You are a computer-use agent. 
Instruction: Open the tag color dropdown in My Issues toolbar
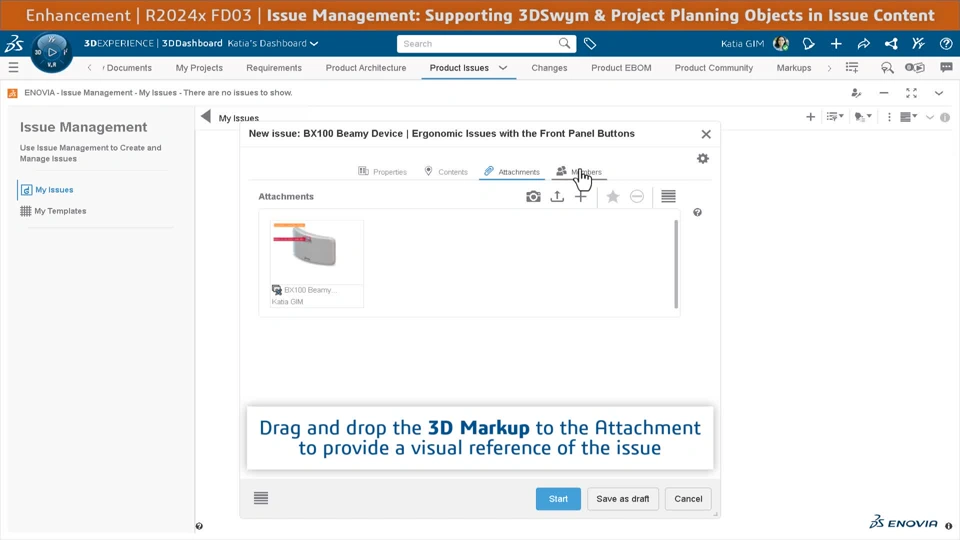[863, 117]
